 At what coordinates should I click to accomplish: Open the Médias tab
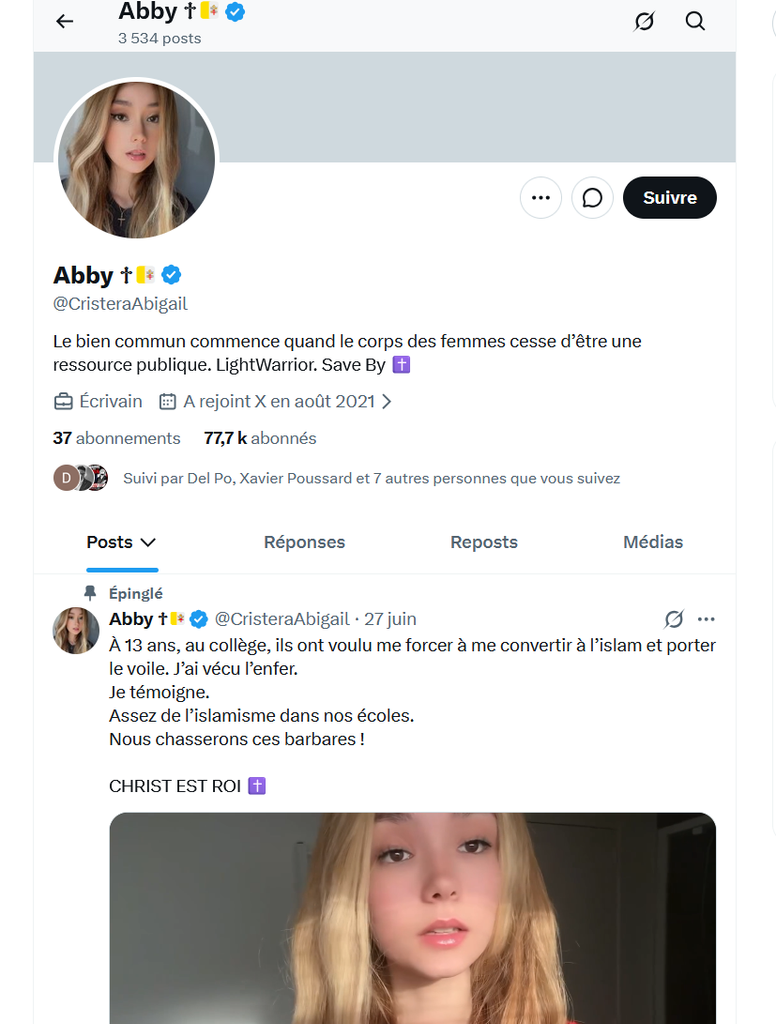tap(653, 542)
